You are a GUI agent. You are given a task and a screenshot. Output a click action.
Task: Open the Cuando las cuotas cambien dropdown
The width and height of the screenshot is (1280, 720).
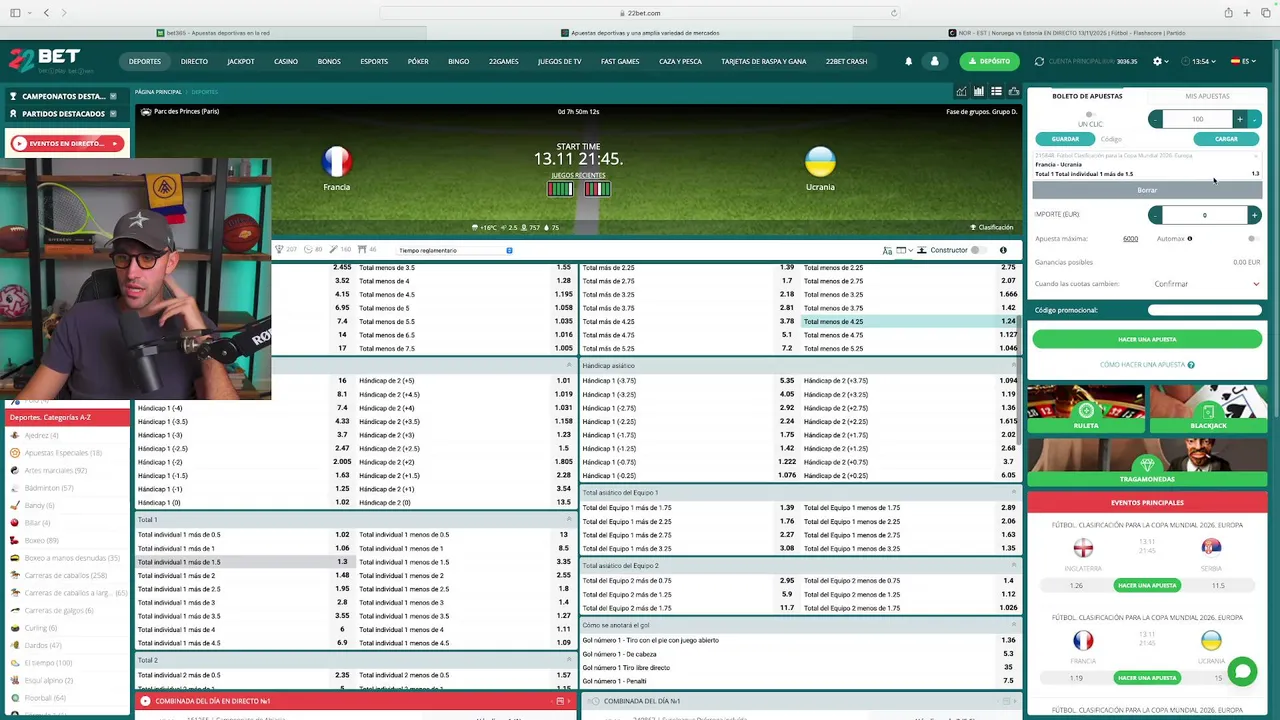pos(1207,284)
